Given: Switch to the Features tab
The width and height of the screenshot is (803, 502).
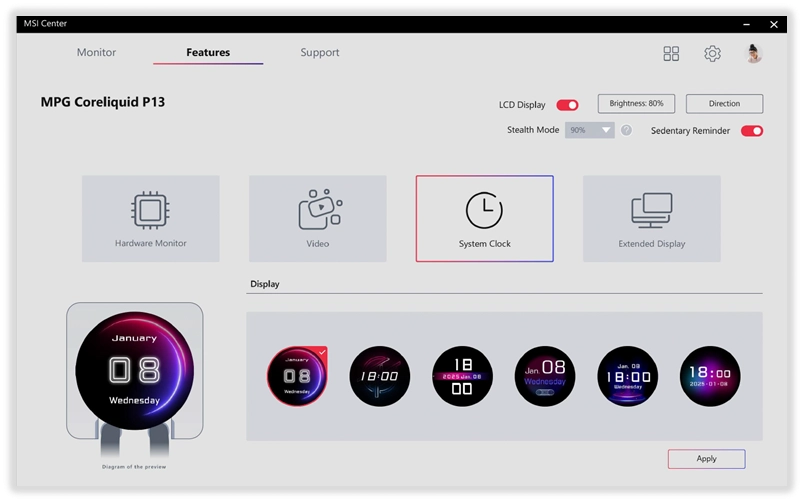Looking at the screenshot, I should 208,52.
